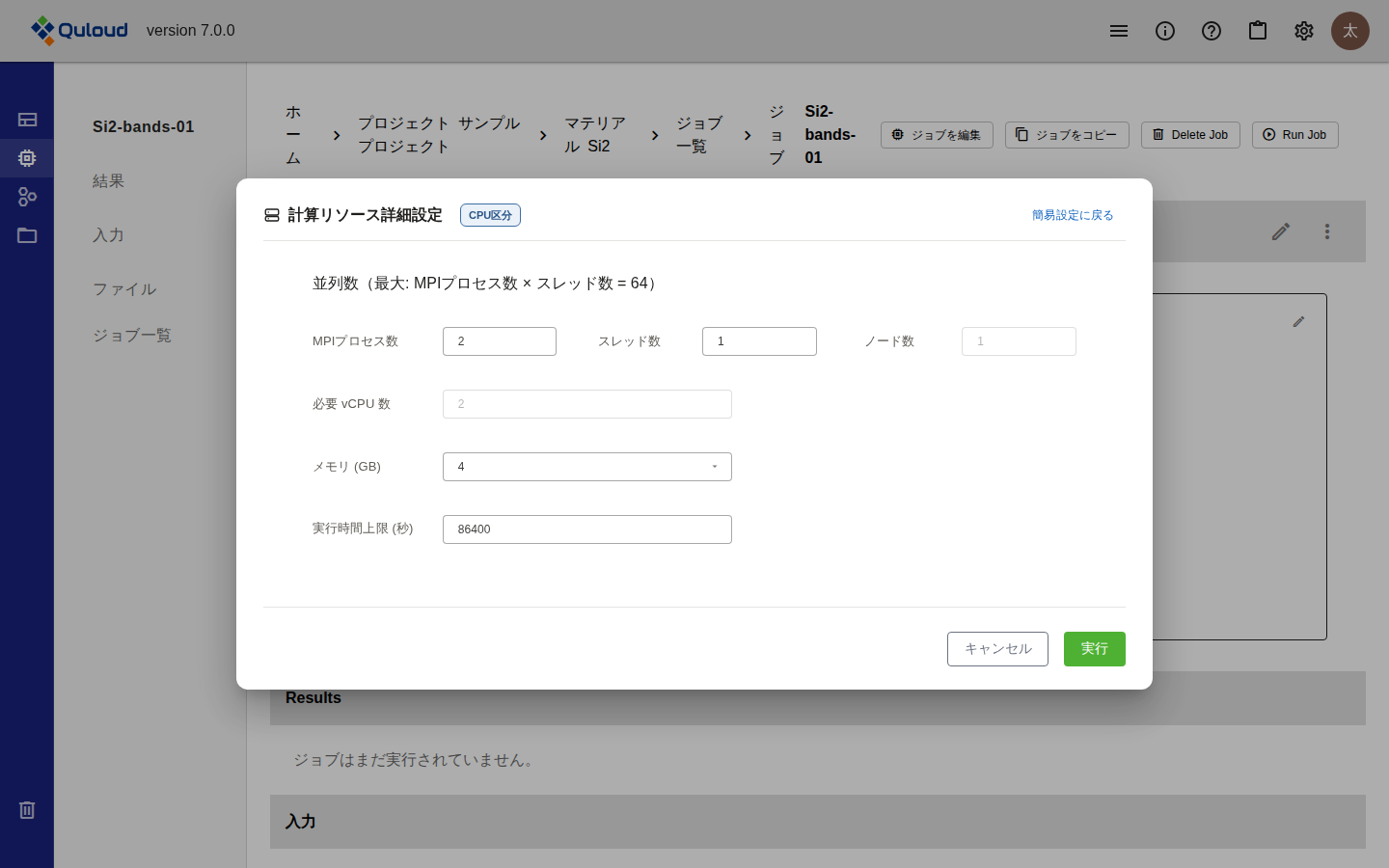
Task: Click the small pencil icon inside the panel
Action: pos(1298,322)
